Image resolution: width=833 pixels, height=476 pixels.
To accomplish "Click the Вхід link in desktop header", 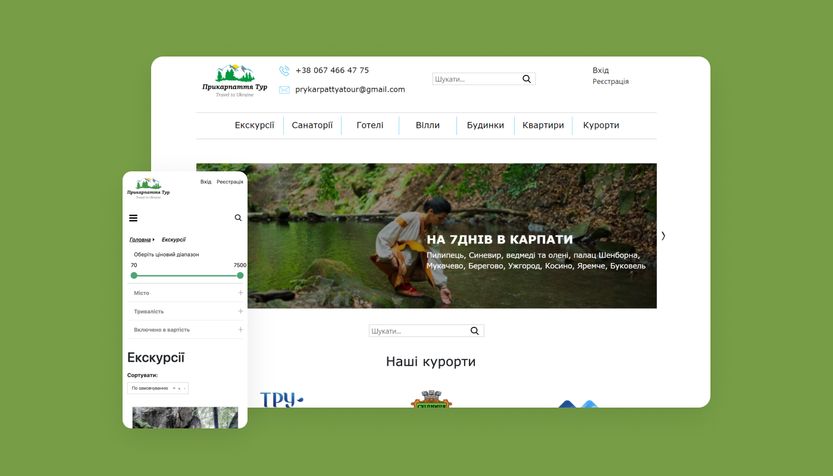I will tap(600, 71).
